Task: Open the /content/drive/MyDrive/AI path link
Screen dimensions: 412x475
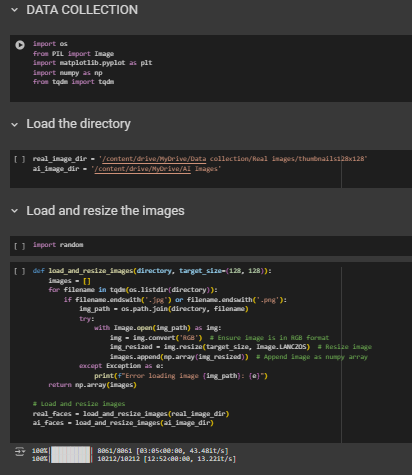Action: point(143,169)
